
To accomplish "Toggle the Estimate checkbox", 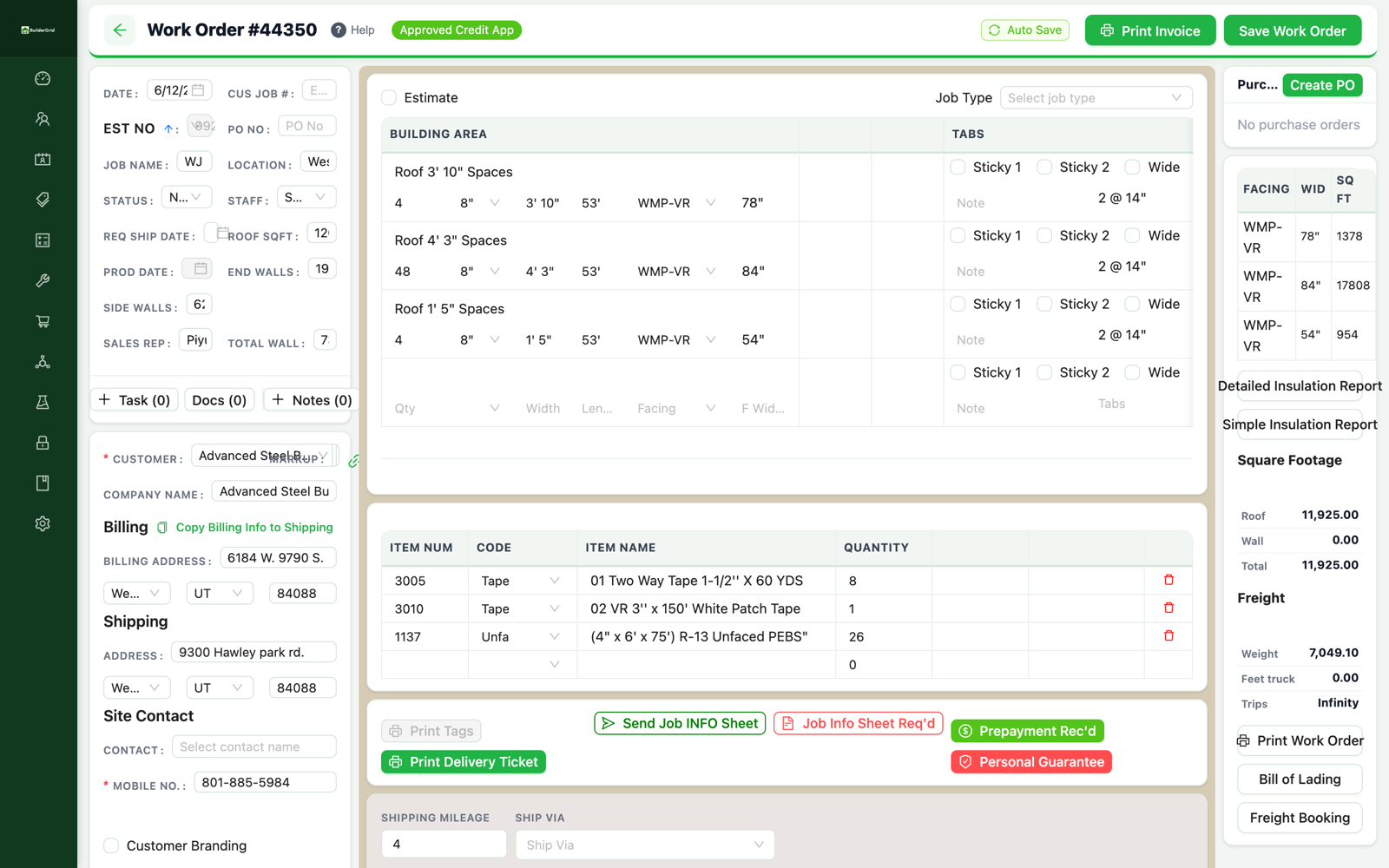I will pos(389,97).
